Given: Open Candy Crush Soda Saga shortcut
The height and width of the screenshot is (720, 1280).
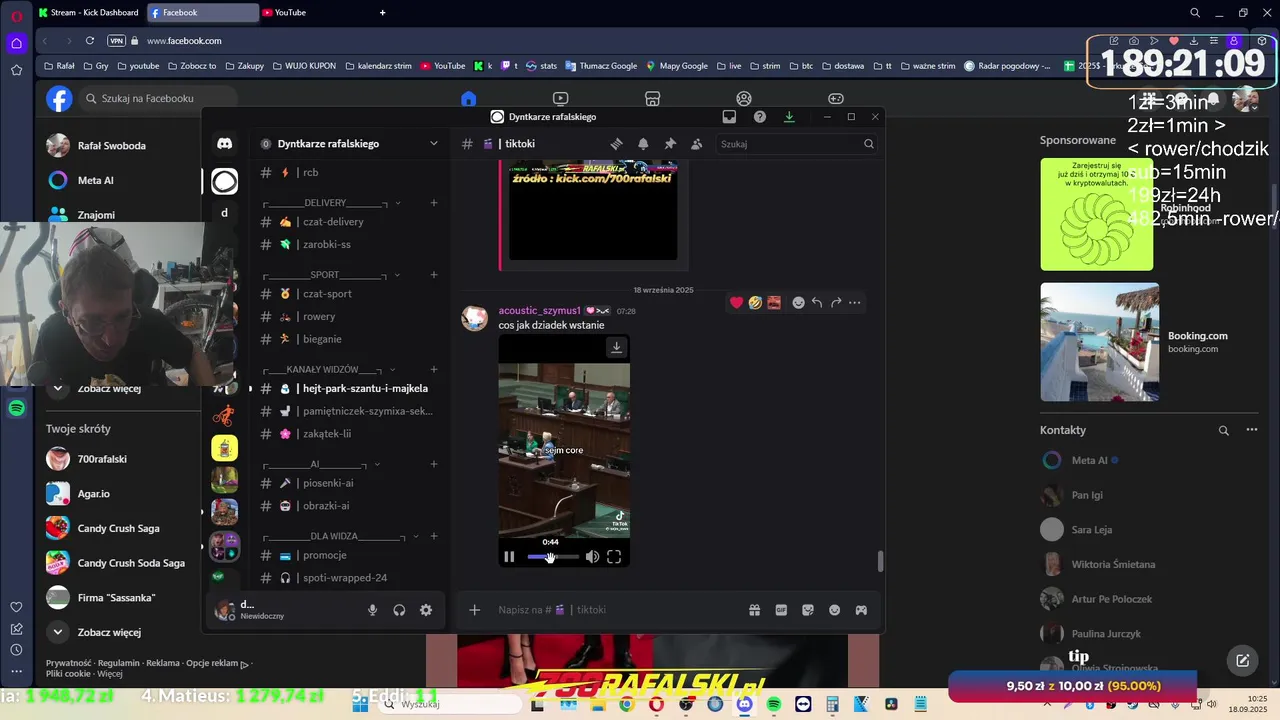Looking at the screenshot, I should tap(131, 563).
